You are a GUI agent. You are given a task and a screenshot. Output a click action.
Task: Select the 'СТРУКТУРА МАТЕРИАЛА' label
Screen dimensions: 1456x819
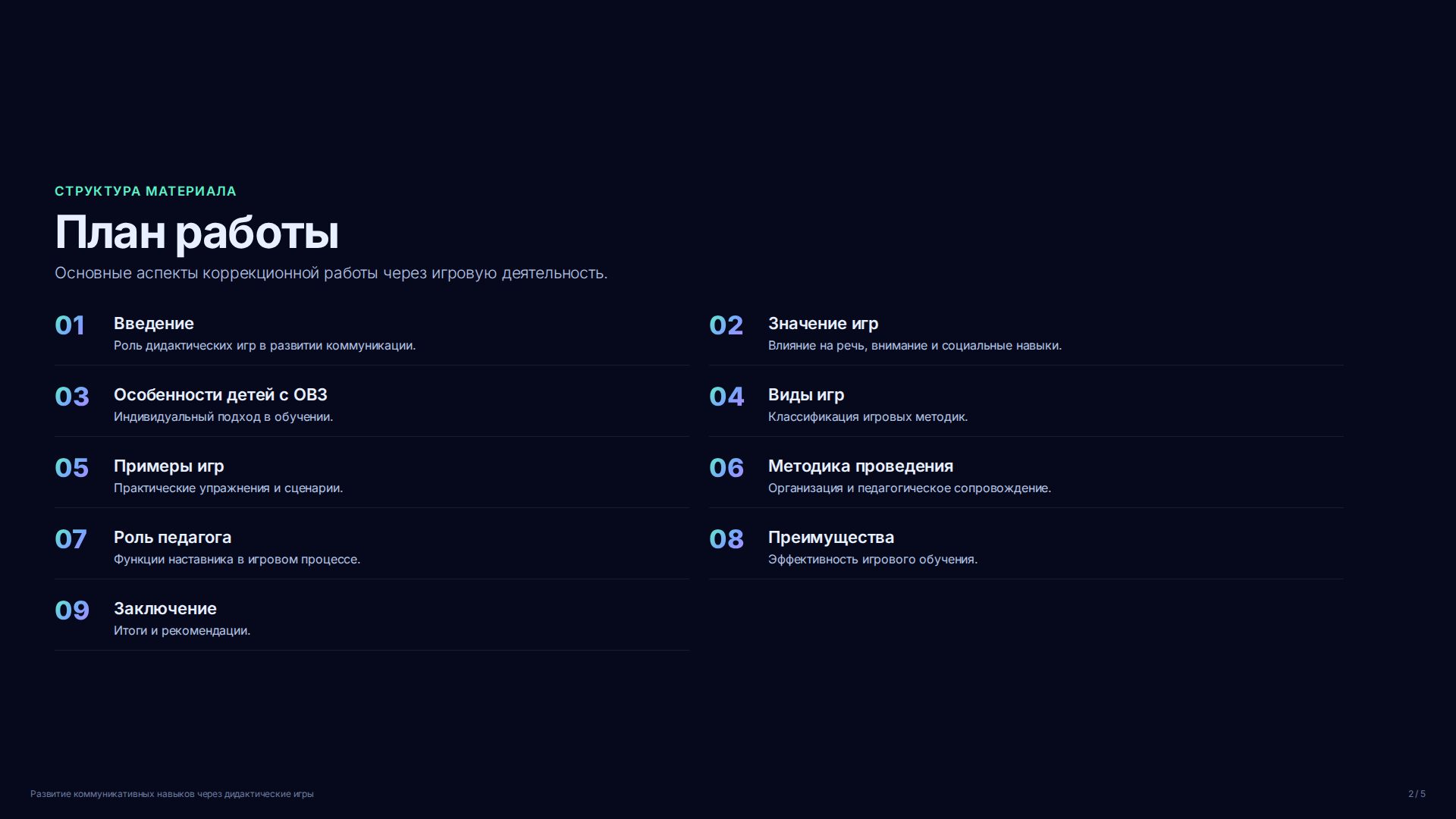tap(146, 191)
